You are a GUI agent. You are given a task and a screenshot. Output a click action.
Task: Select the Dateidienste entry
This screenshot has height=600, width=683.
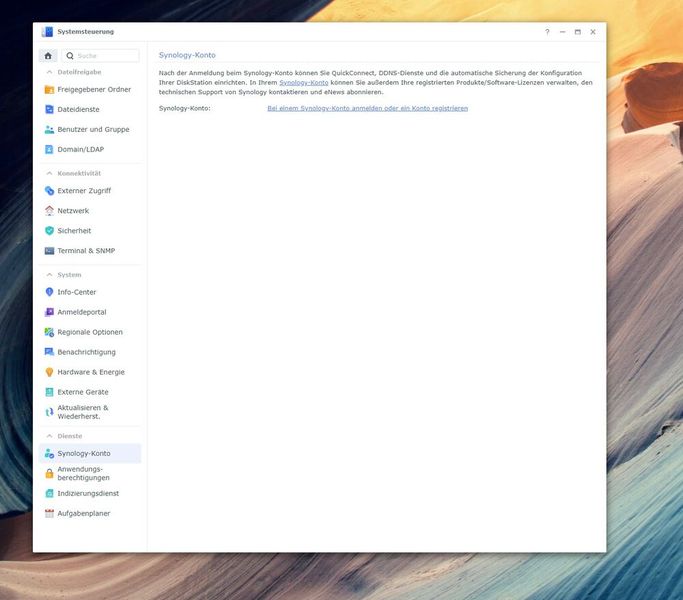[x=90, y=109]
